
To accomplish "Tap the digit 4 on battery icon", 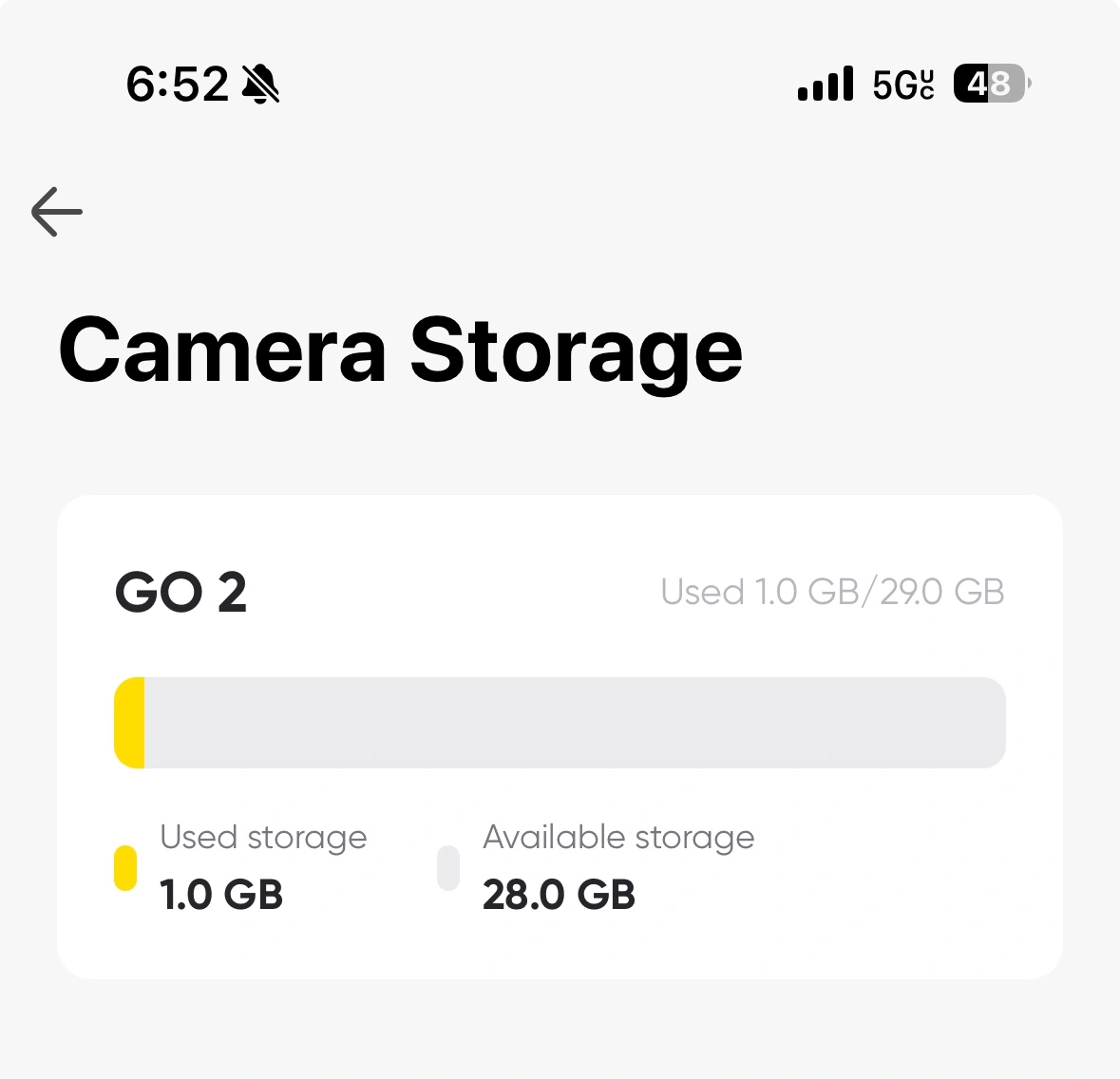I will point(977,85).
